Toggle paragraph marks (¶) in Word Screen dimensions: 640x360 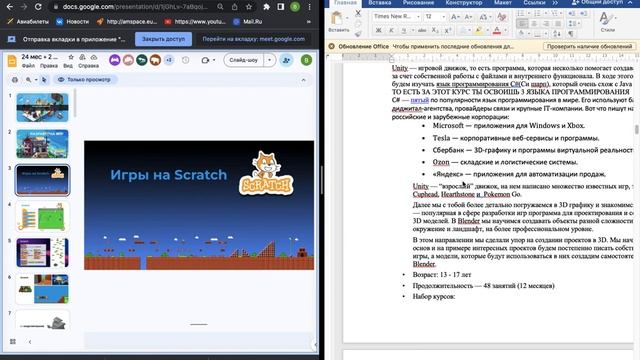pos(571,33)
